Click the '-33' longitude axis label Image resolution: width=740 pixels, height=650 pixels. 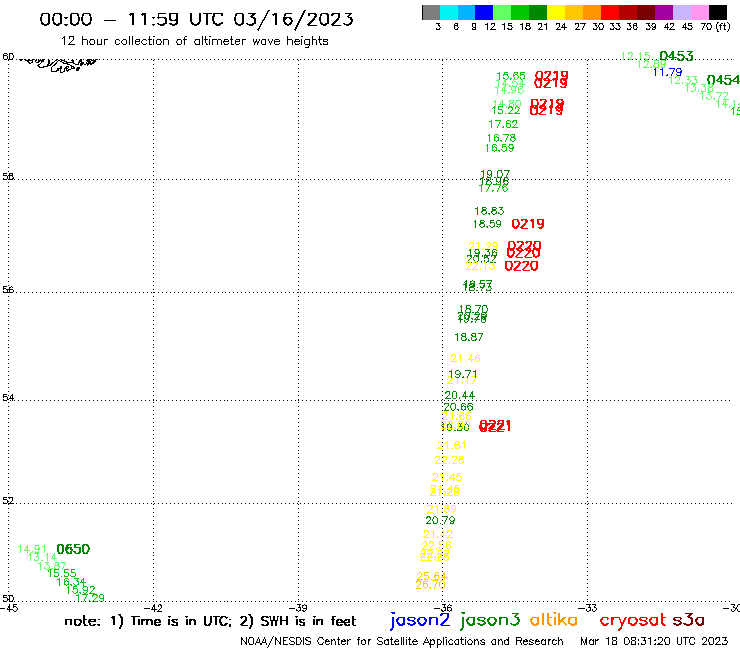(x=589, y=608)
